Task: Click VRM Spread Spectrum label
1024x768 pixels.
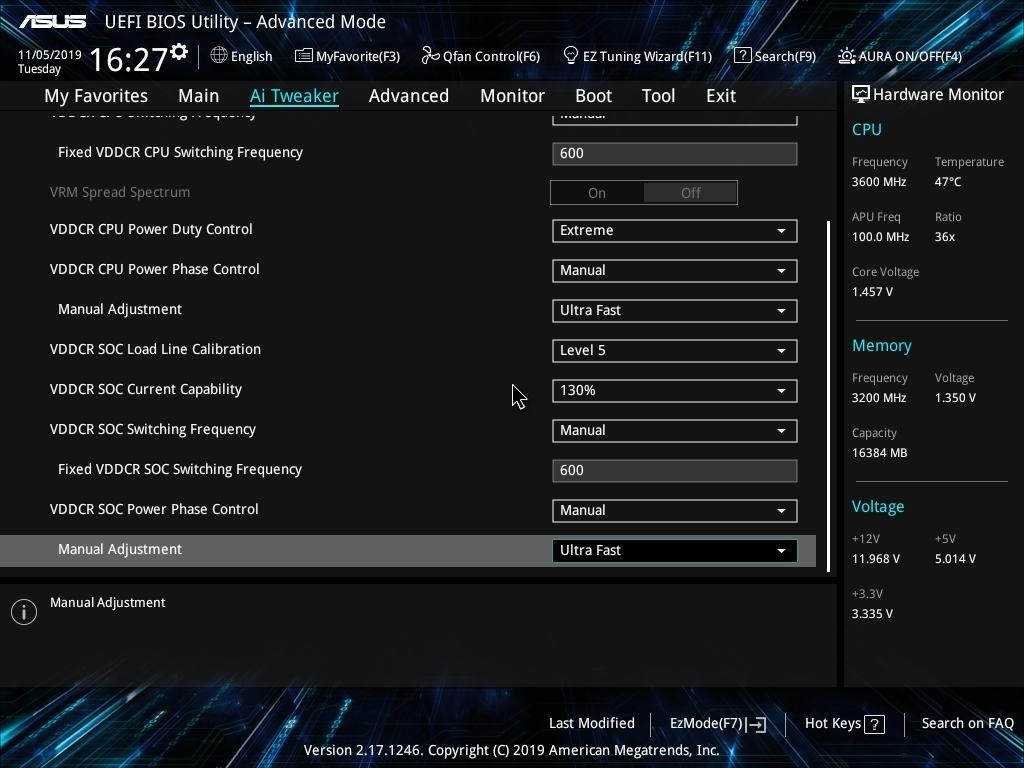Action: (x=120, y=192)
